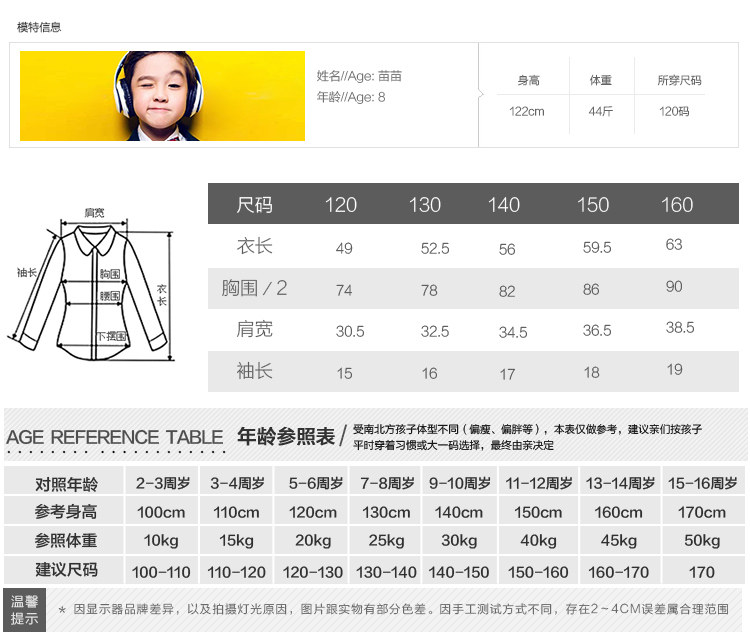Select the 袖长 row label in table

[x=254, y=371]
